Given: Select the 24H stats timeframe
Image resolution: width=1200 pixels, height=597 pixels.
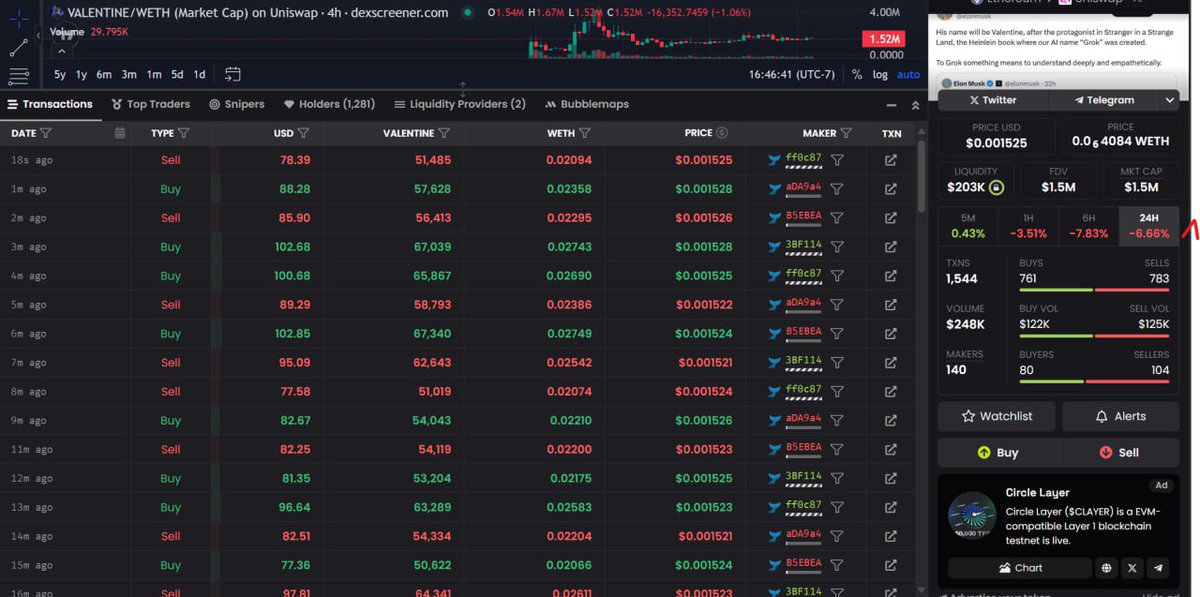Looking at the screenshot, I should pyautogui.click(x=1149, y=225).
